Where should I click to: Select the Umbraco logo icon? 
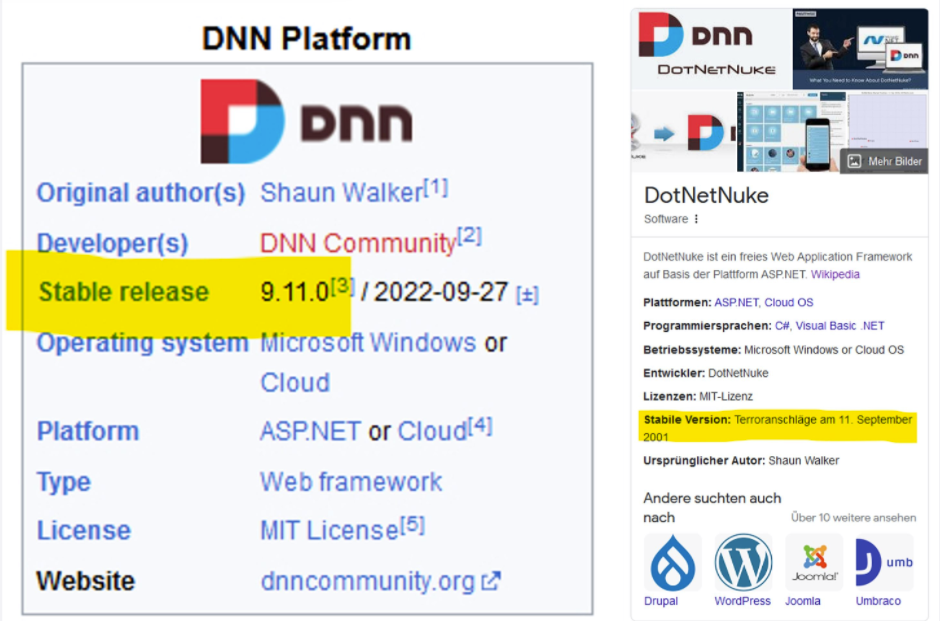[883, 562]
